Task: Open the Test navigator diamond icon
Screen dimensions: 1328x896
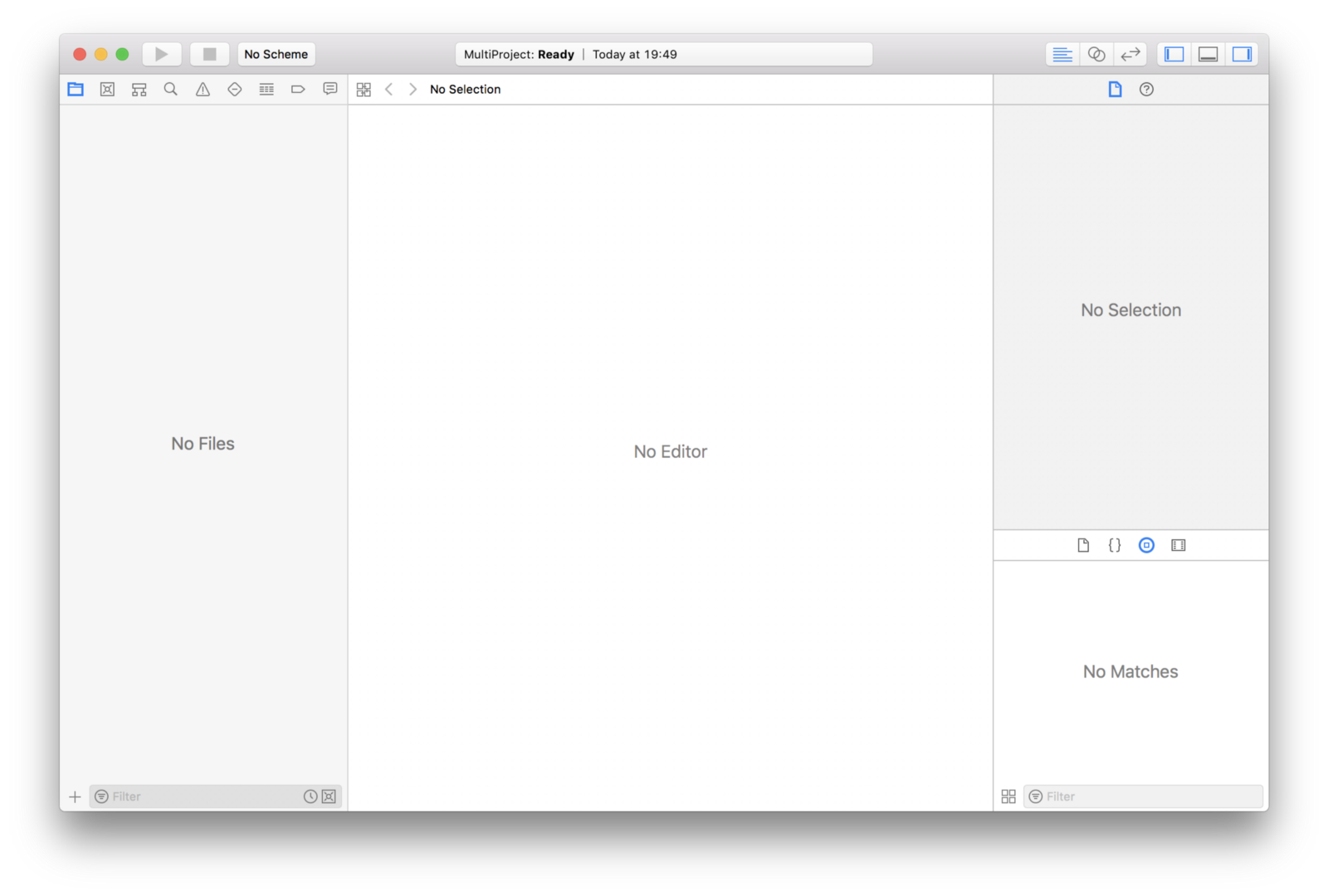Action: (234, 89)
